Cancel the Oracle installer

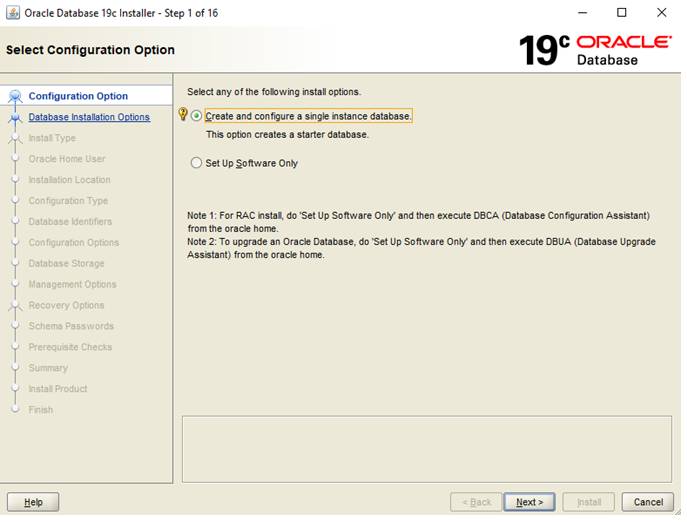647,502
